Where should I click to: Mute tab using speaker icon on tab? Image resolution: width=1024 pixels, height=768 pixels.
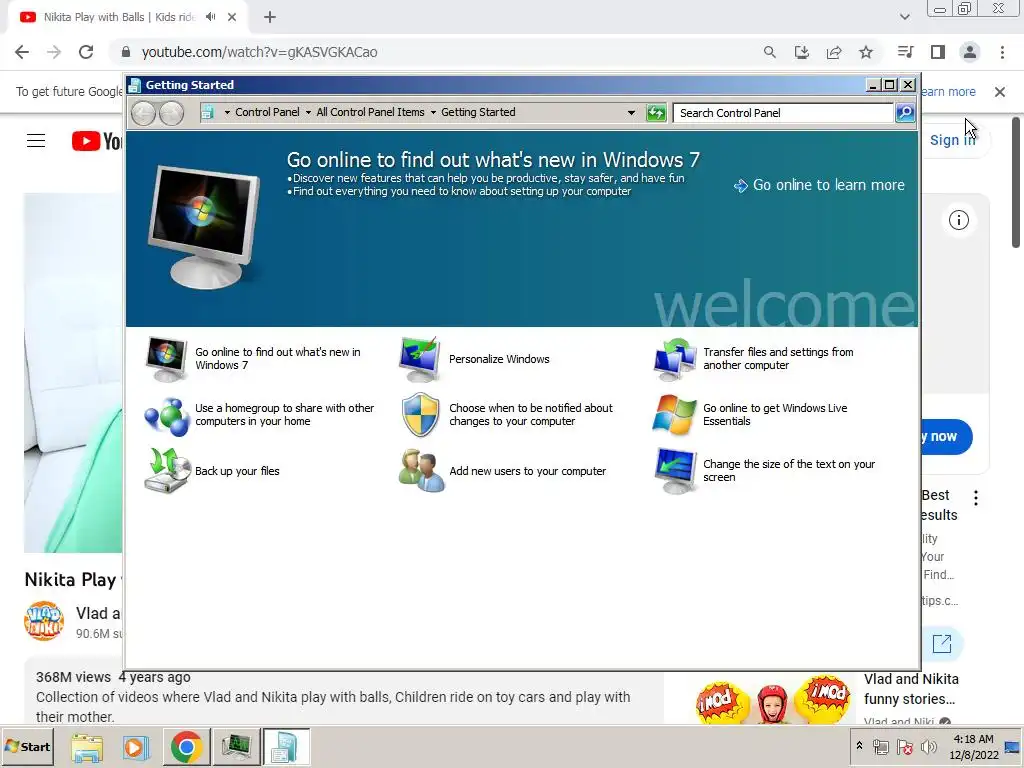pyautogui.click(x=210, y=17)
